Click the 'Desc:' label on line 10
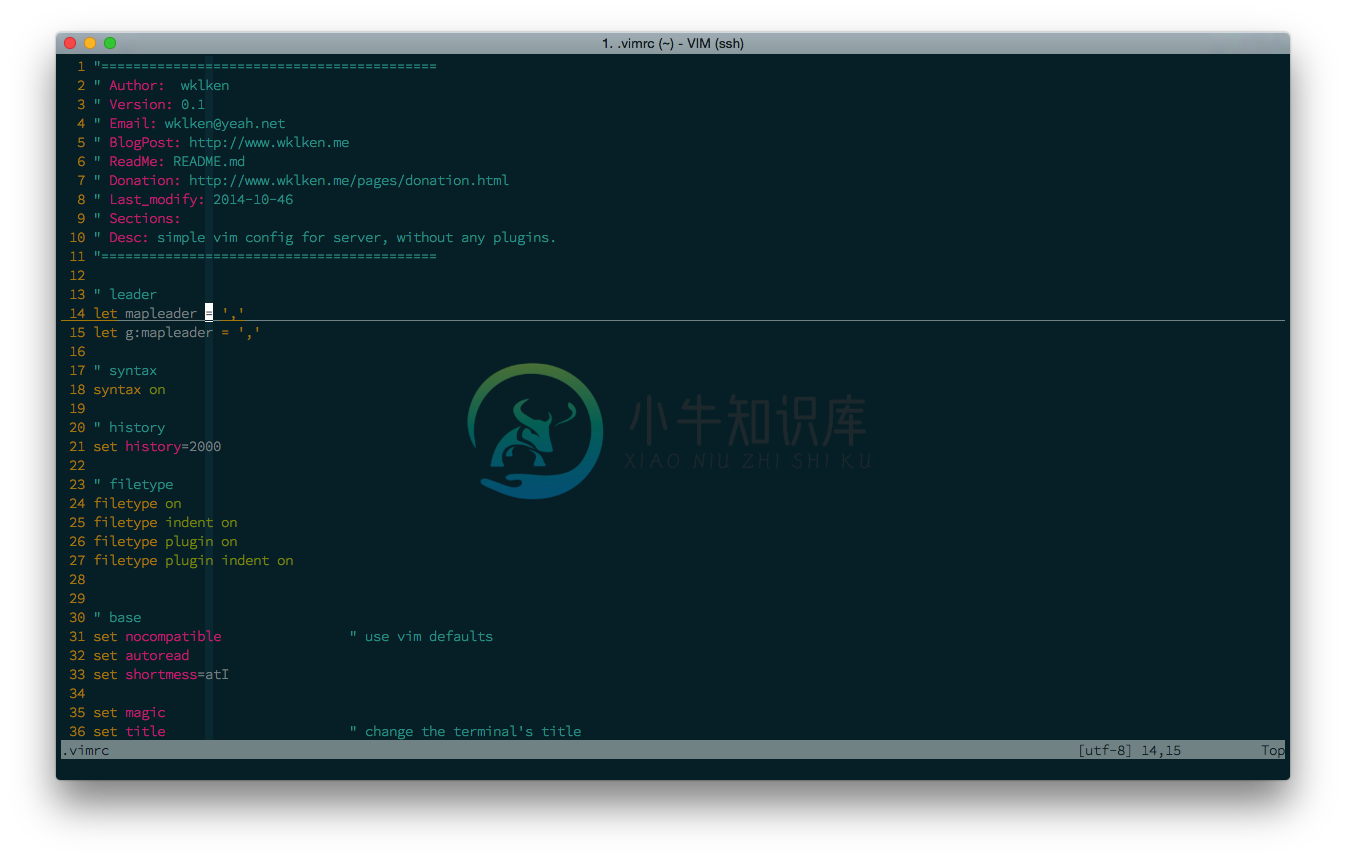Image resolution: width=1346 pixels, height=860 pixels. point(129,237)
